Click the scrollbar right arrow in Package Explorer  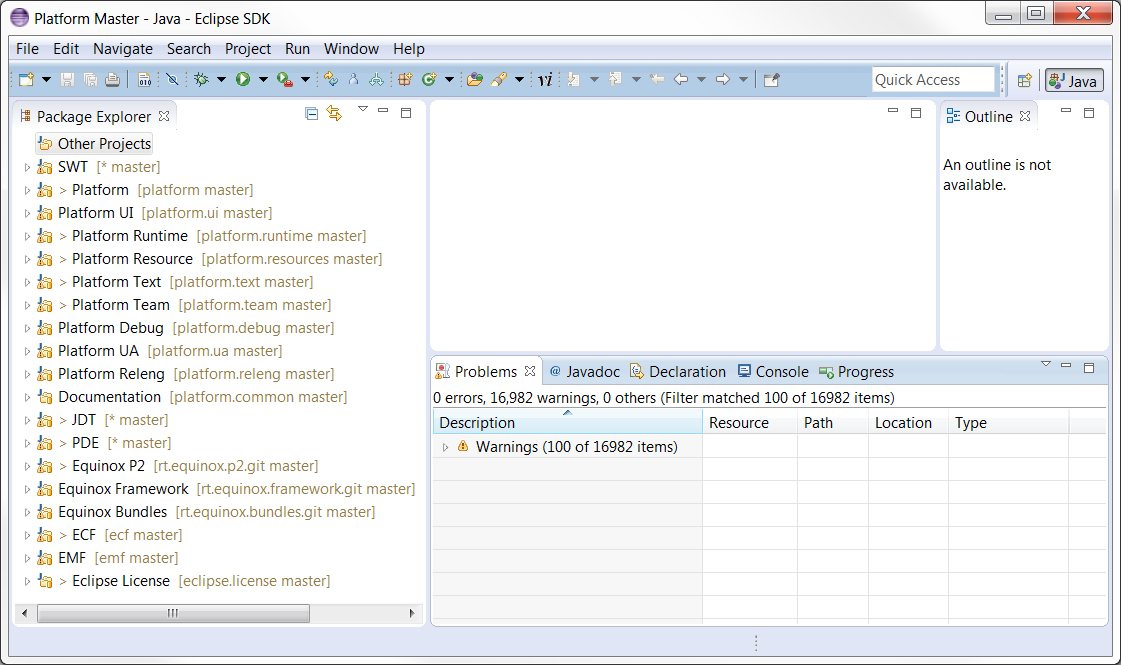[x=412, y=613]
